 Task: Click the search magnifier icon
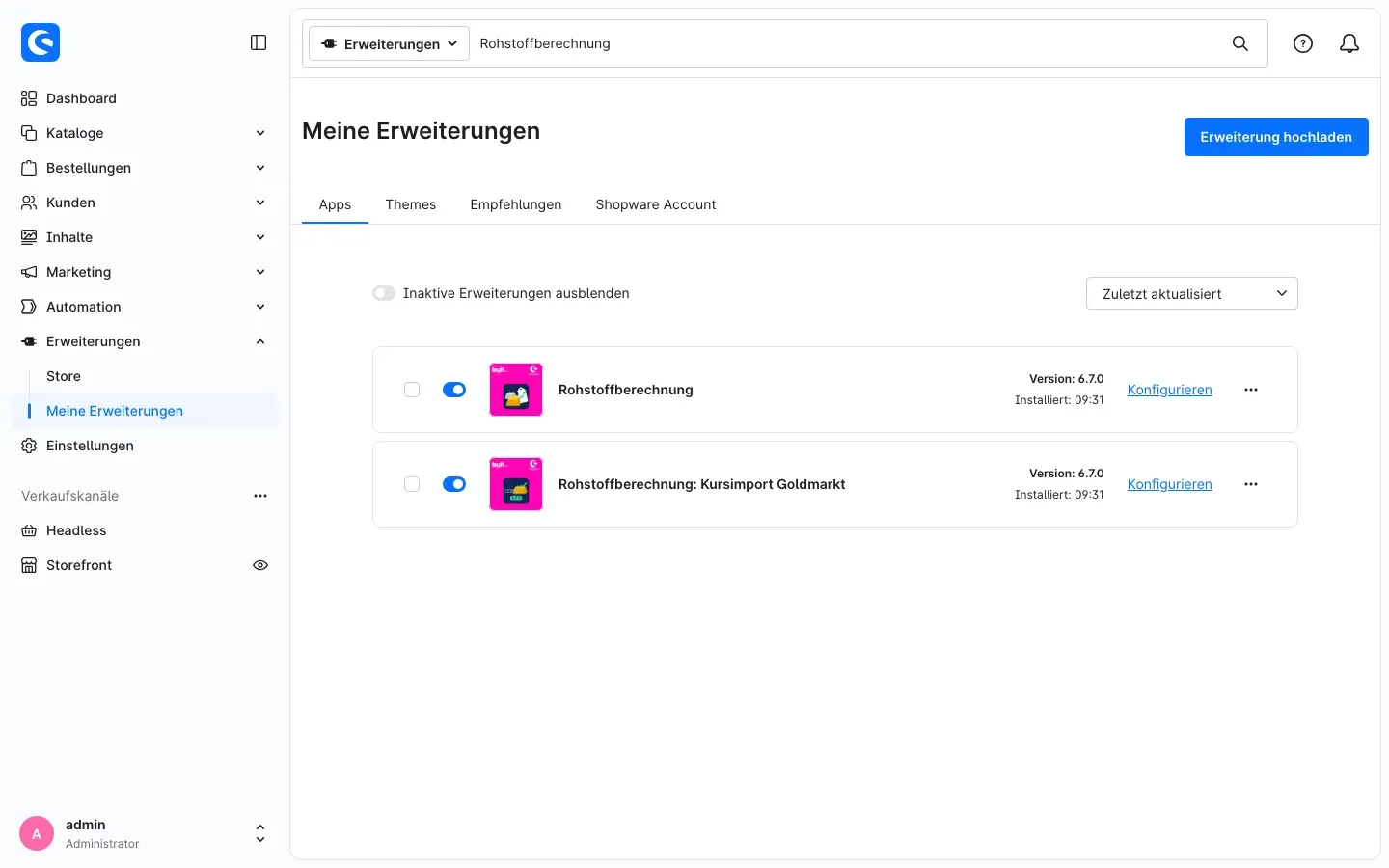pyautogui.click(x=1240, y=43)
